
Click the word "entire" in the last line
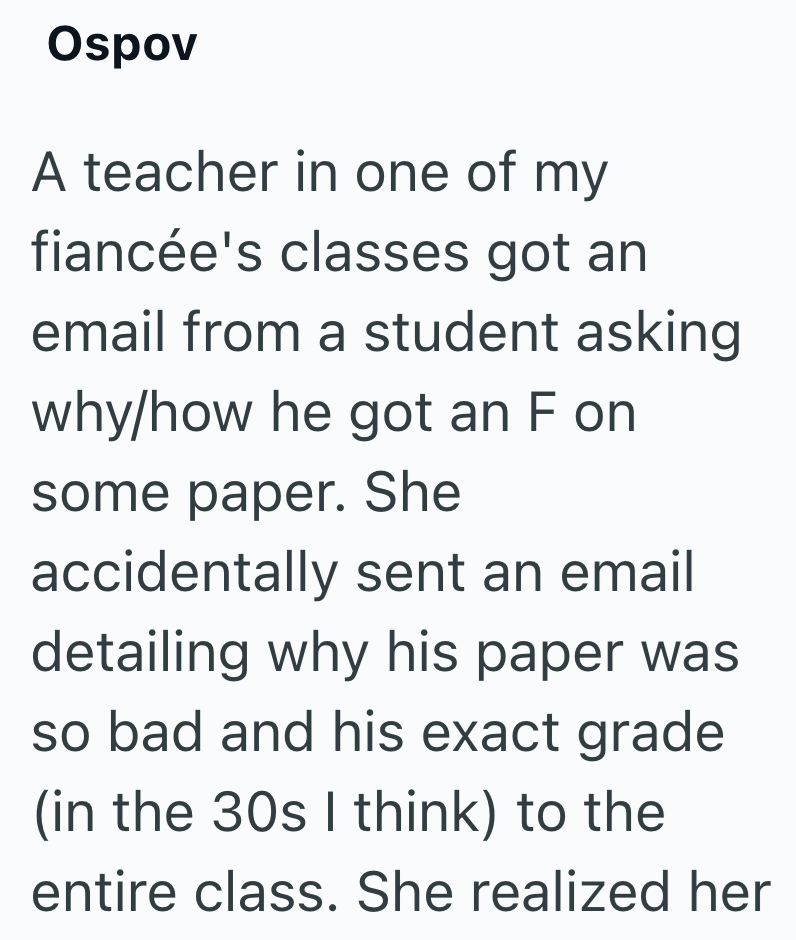96,894
